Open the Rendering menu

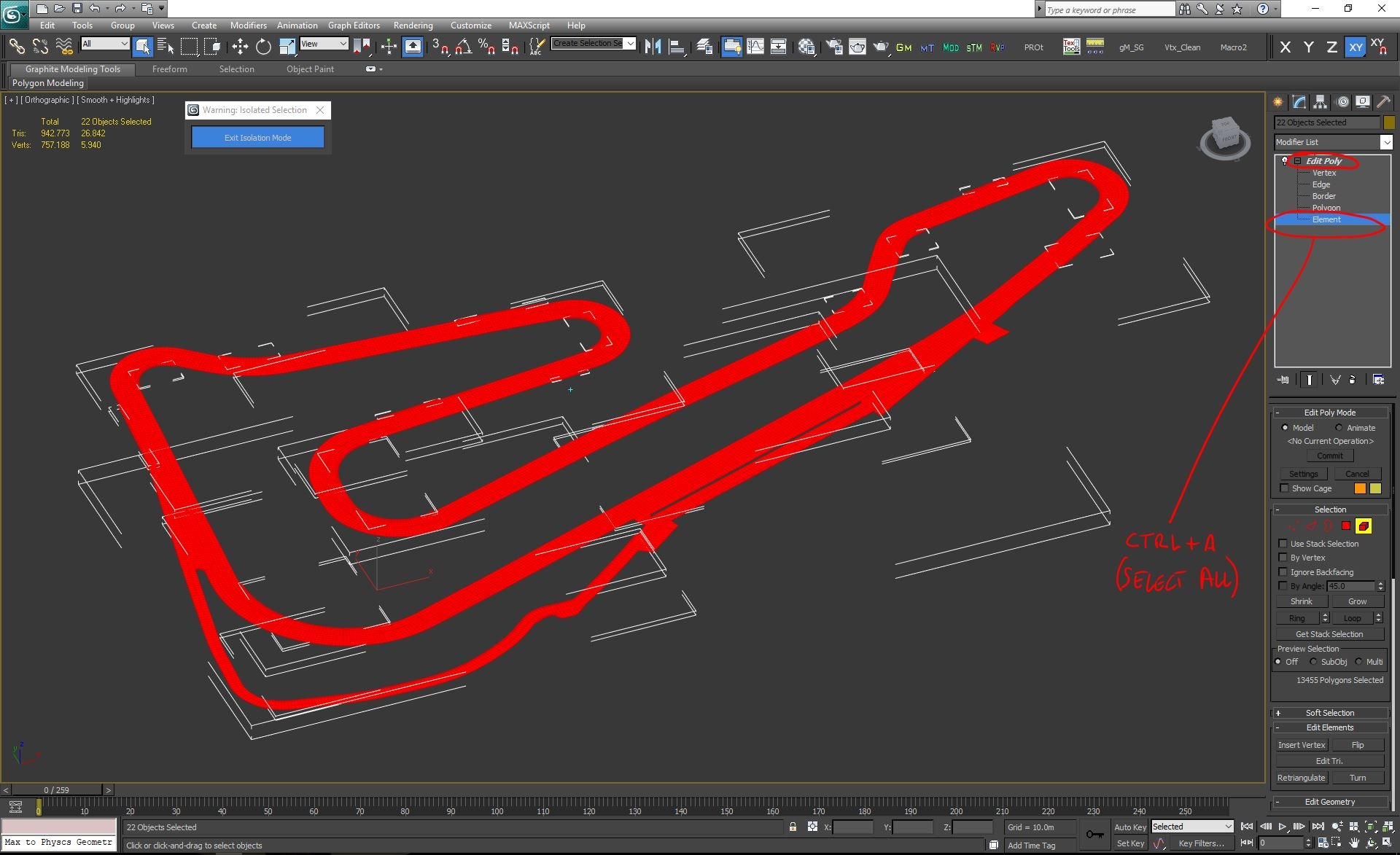(x=413, y=25)
